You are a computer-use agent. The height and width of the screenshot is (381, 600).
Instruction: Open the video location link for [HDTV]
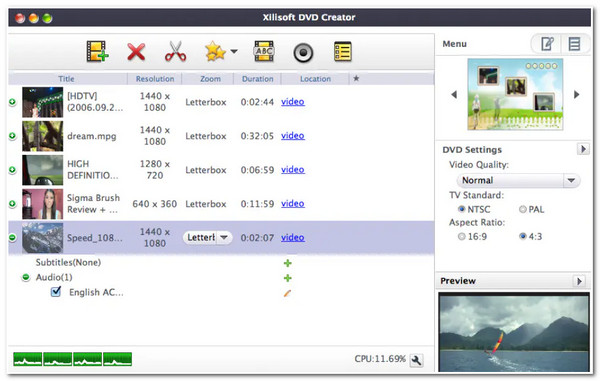click(293, 102)
